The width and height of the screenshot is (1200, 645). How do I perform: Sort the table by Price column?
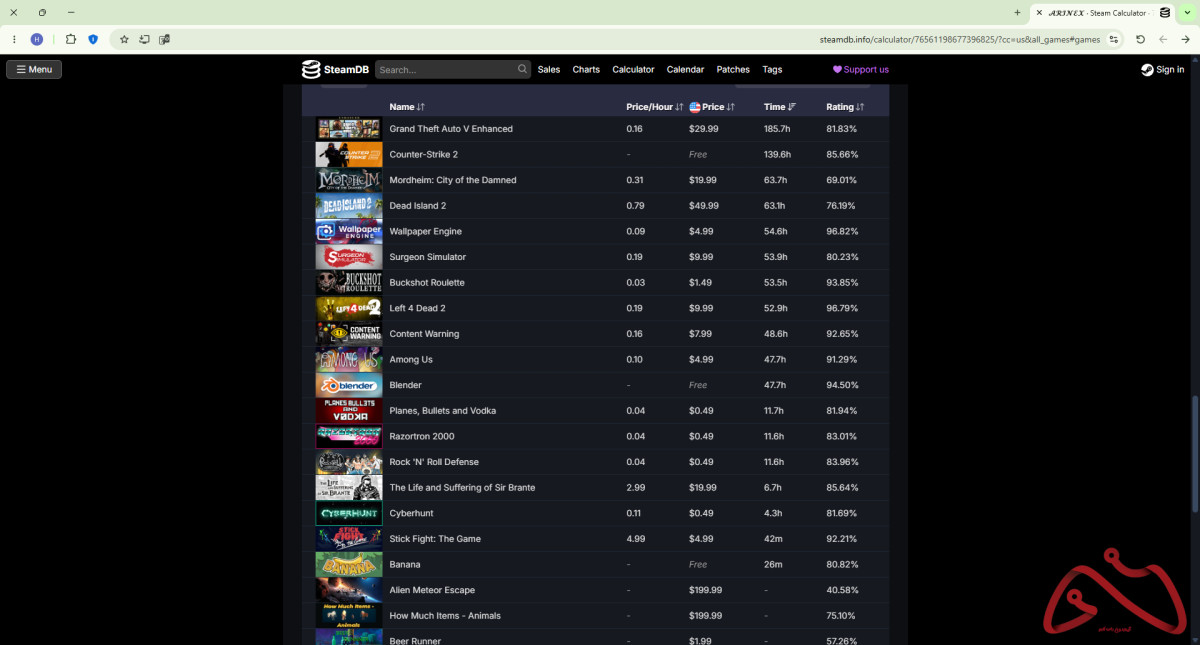click(712, 107)
